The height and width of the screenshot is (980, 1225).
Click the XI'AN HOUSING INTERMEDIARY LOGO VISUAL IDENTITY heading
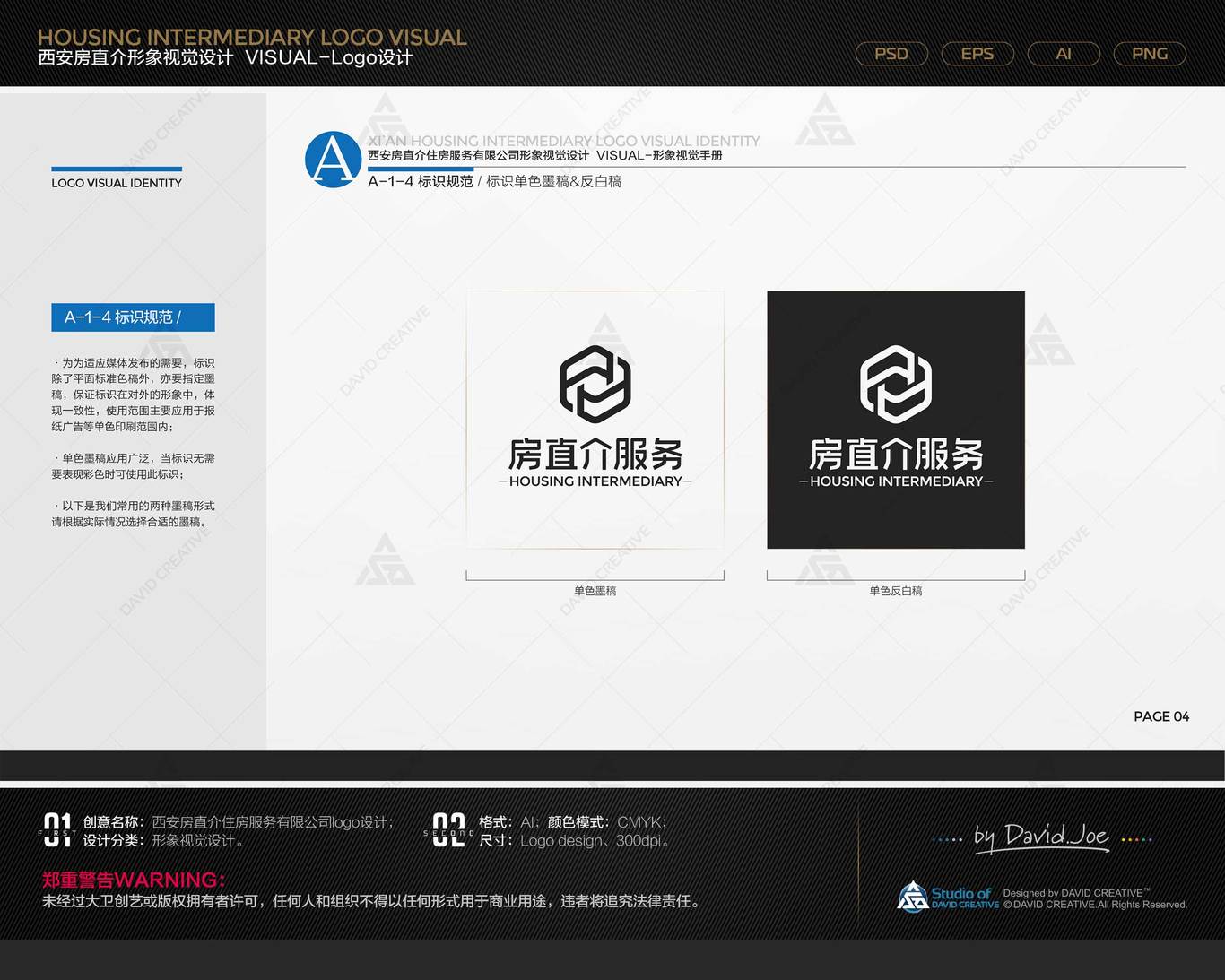564,141
